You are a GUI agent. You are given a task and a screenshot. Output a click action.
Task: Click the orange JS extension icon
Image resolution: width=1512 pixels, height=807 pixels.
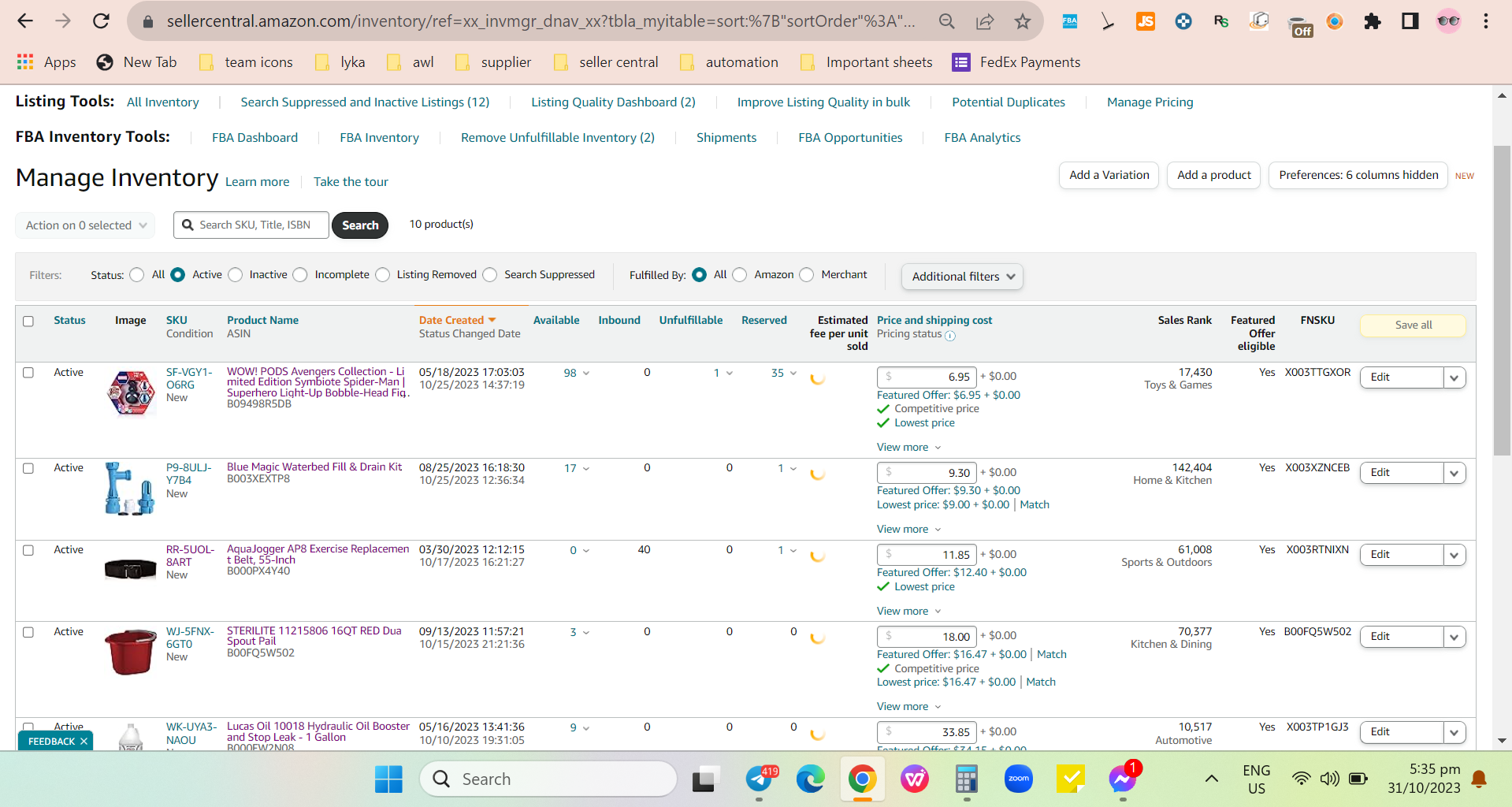tap(1146, 21)
